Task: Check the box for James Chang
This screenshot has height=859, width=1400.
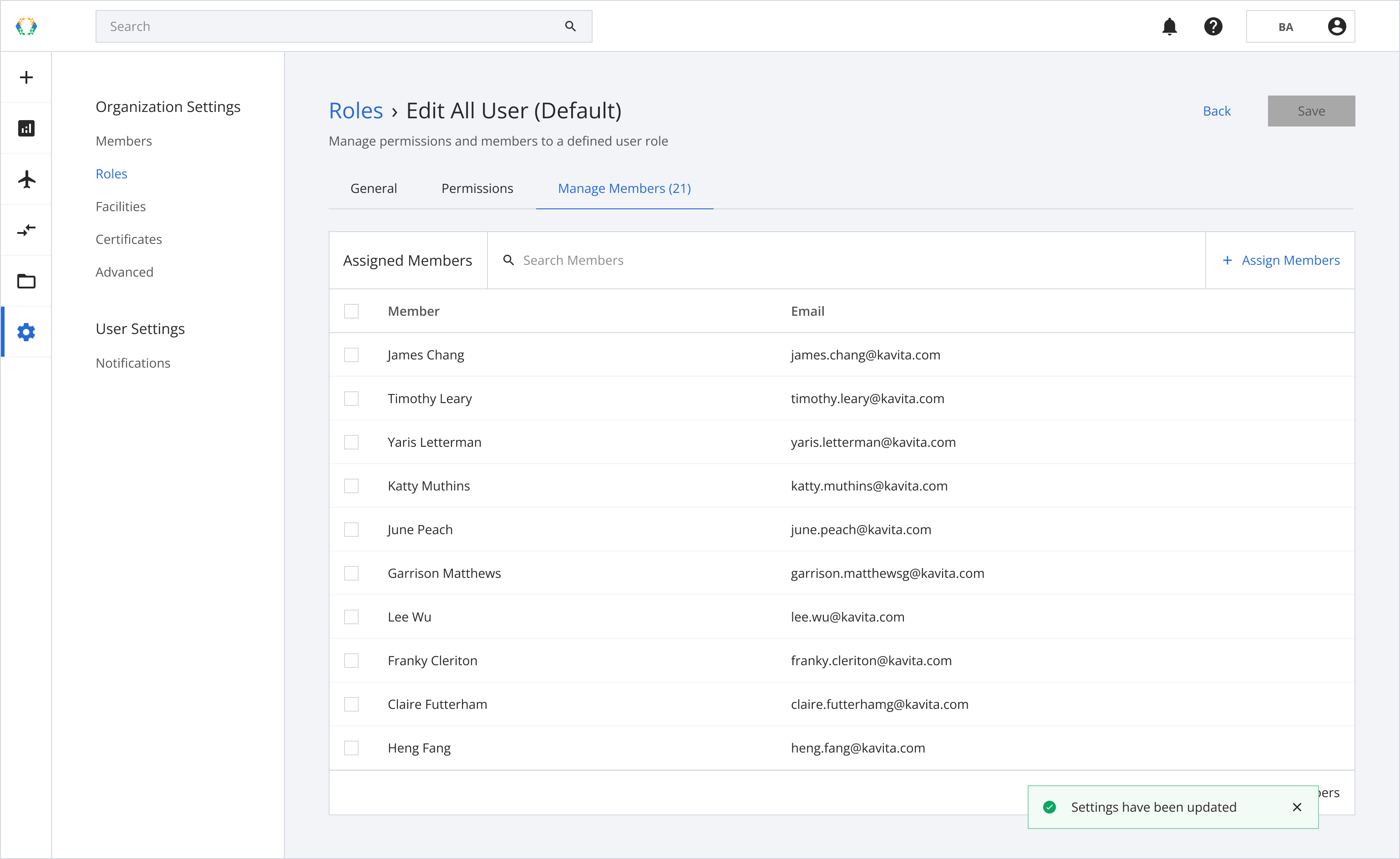Action: (351, 355)
